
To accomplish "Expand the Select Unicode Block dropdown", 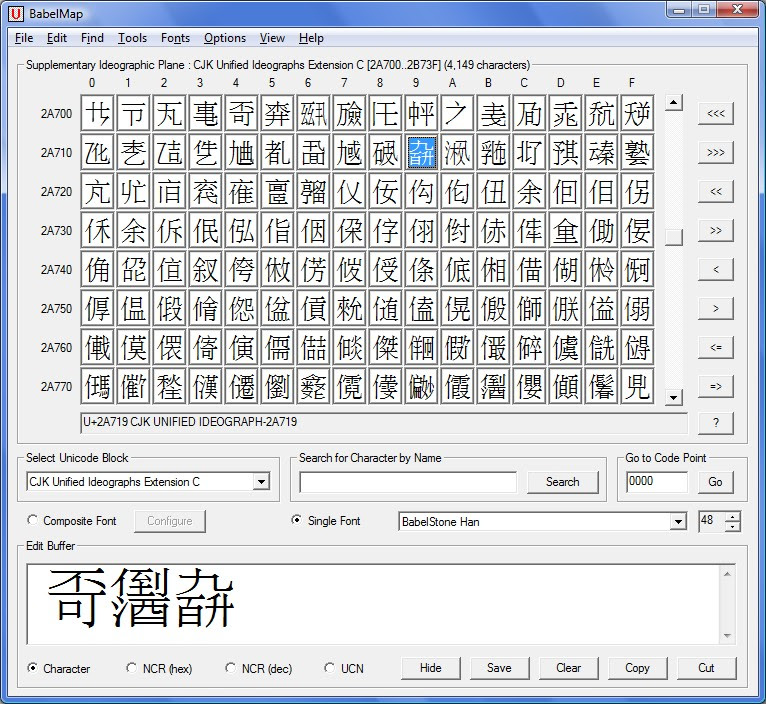I will (x=261, y=482).
